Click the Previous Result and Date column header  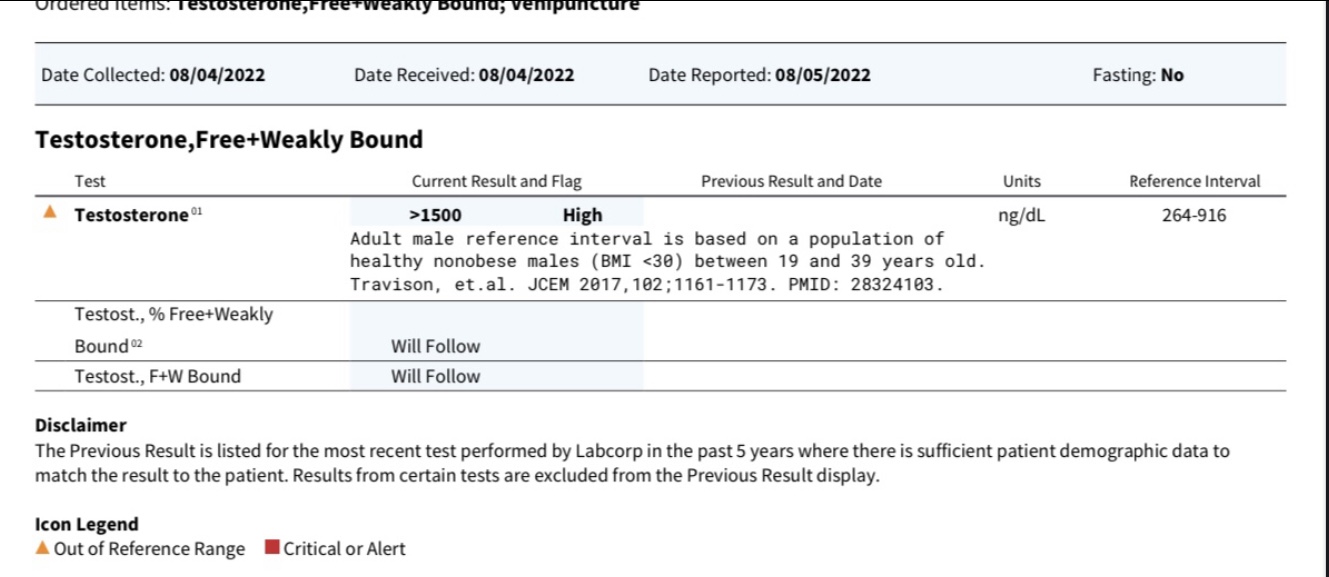[791, 182]
